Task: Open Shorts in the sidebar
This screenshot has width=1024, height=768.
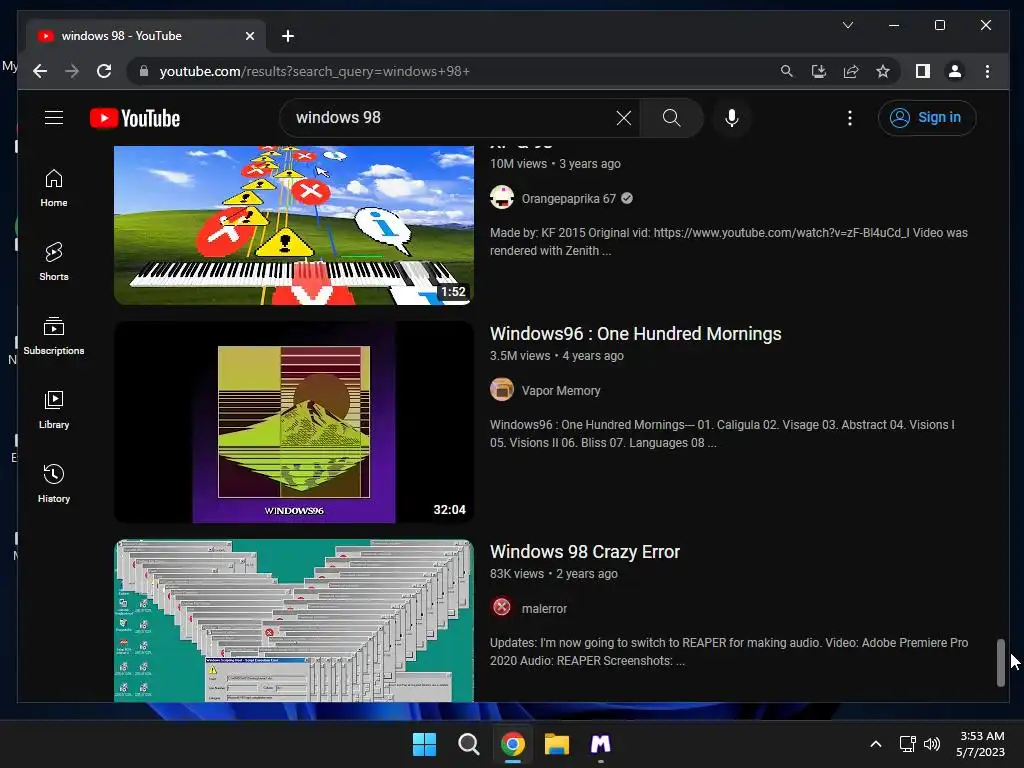Action: (54, 262)
